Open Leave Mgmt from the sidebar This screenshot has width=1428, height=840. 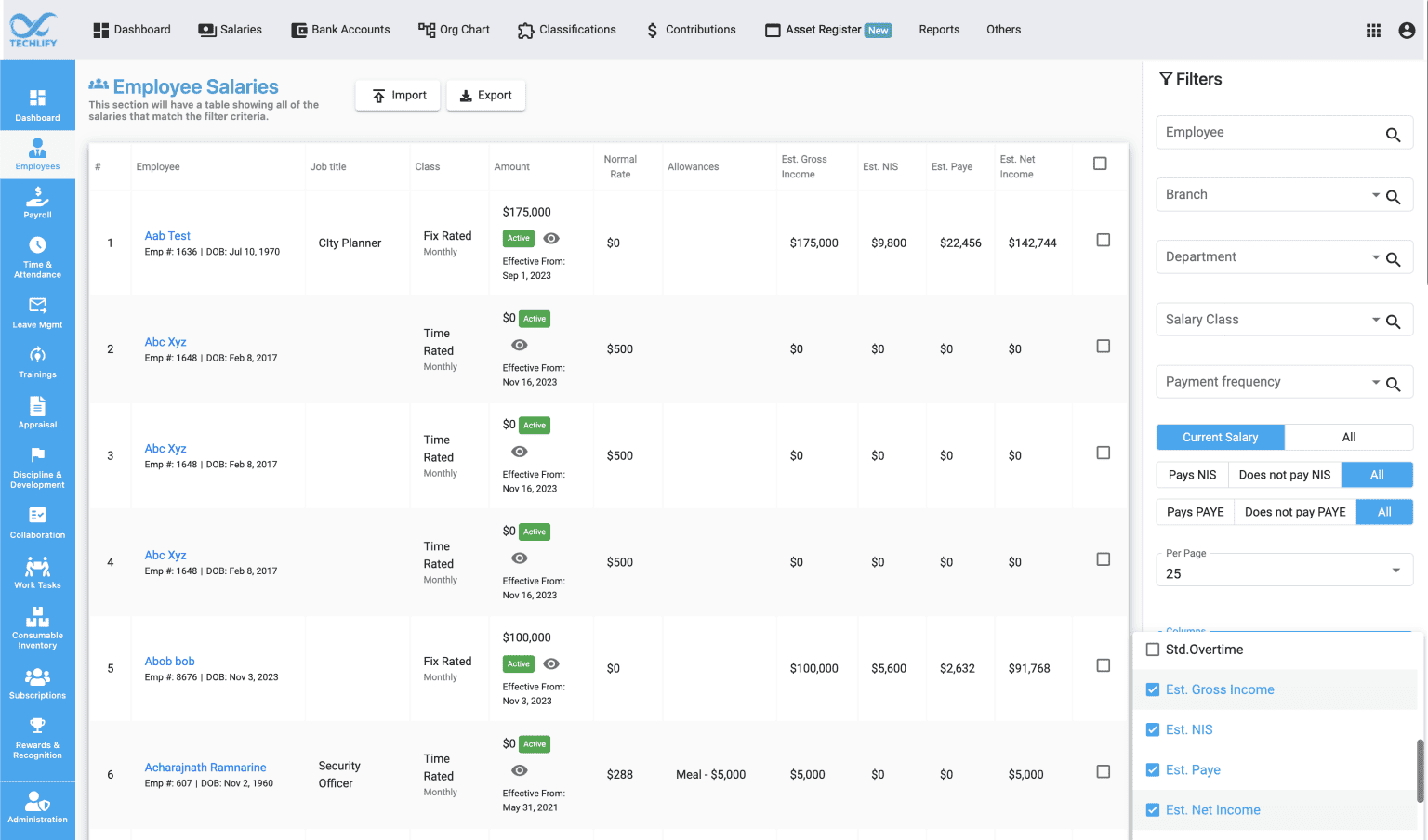(x=37, y=311)
